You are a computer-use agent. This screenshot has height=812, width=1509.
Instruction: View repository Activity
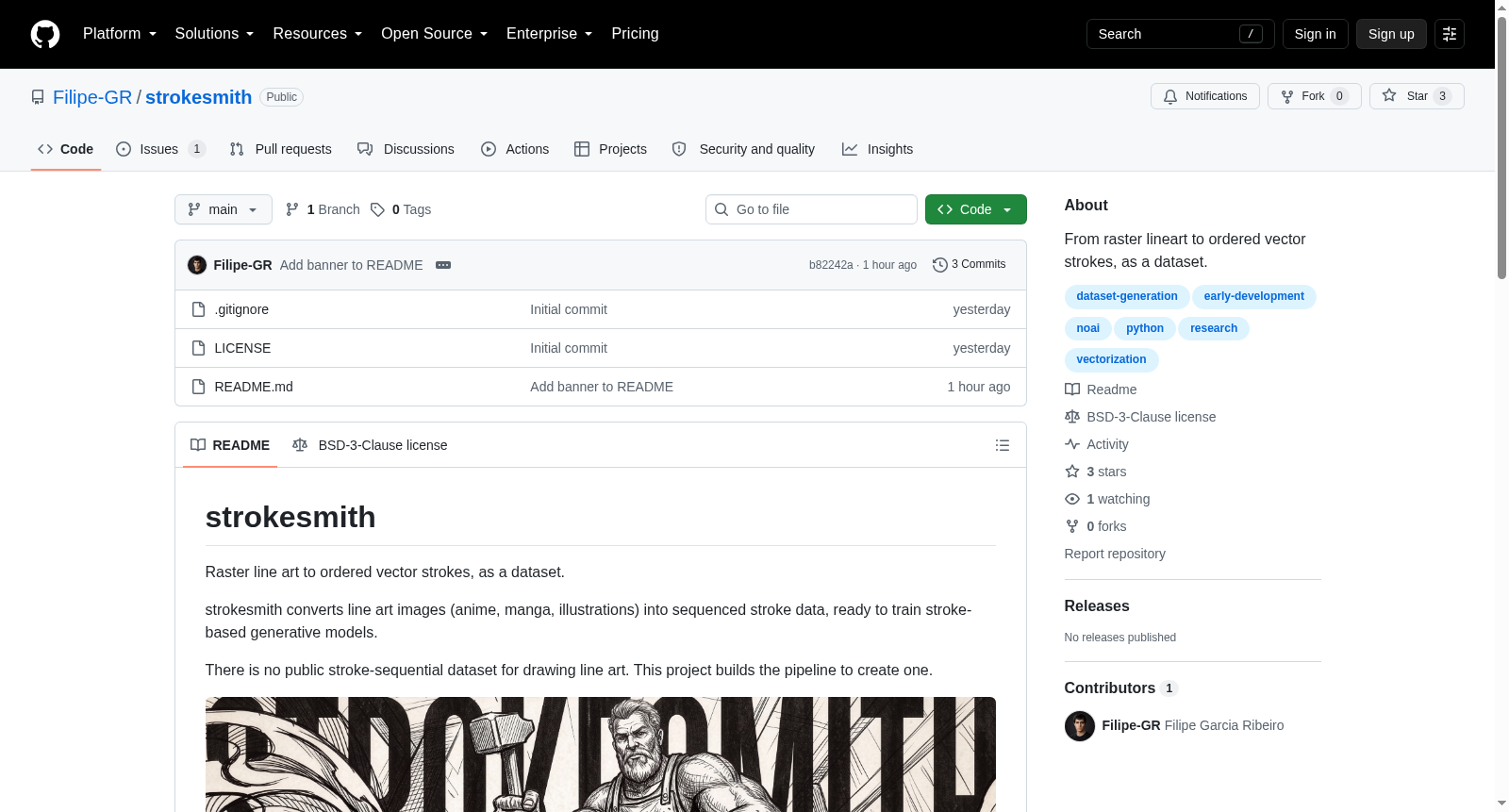pyautogui.click(x=1097, y=444)
